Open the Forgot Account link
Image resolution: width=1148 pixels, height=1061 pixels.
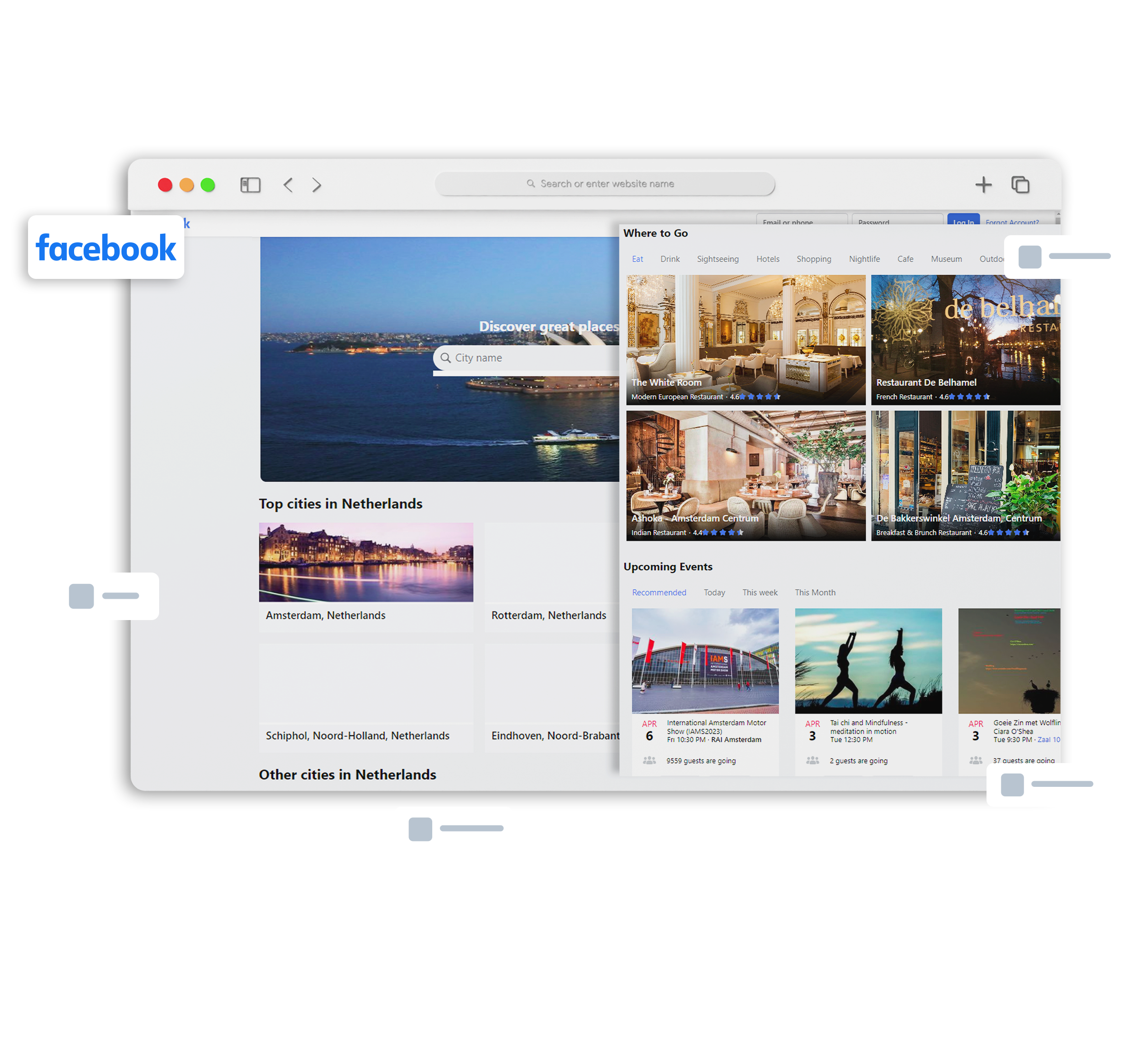(1012, 223)
